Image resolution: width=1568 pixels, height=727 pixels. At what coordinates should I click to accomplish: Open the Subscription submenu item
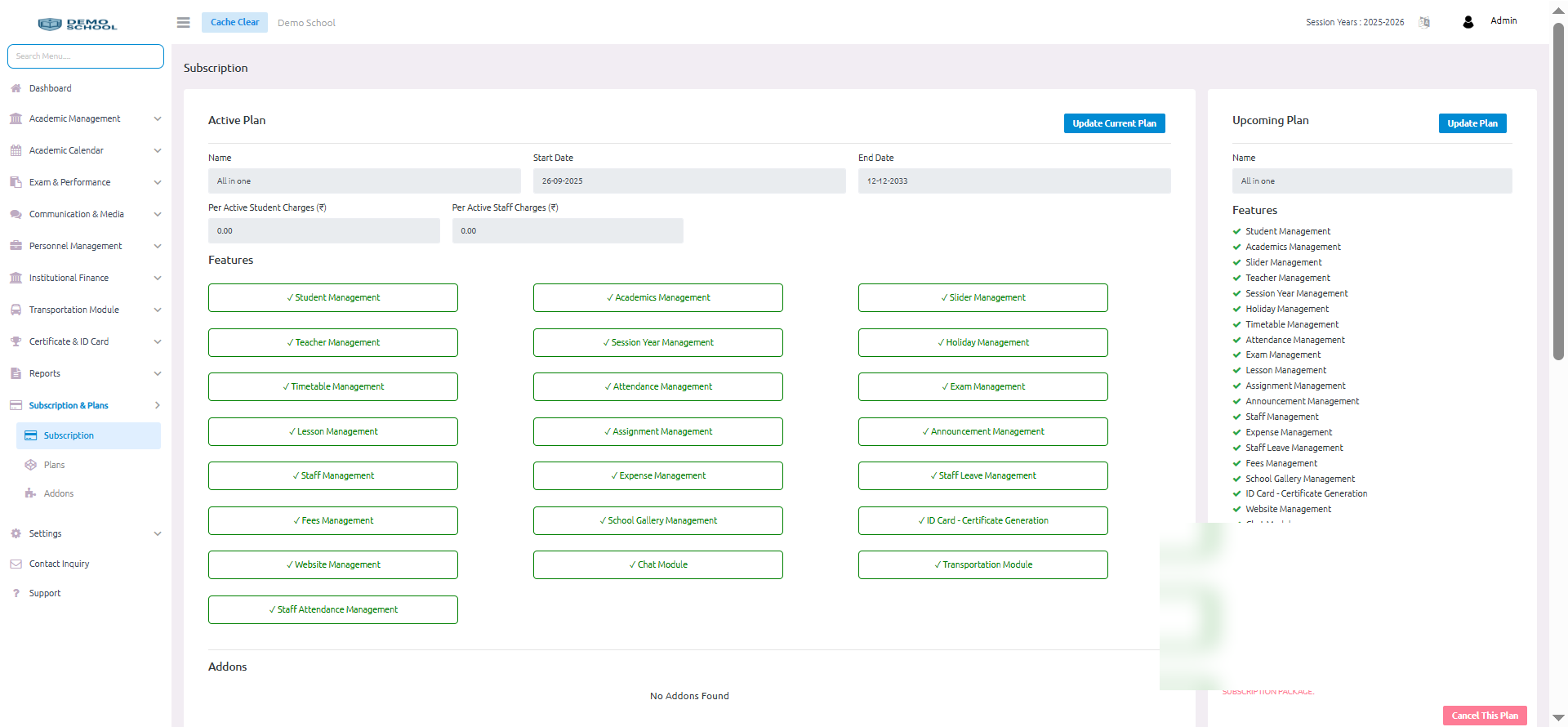click(88, 435)
